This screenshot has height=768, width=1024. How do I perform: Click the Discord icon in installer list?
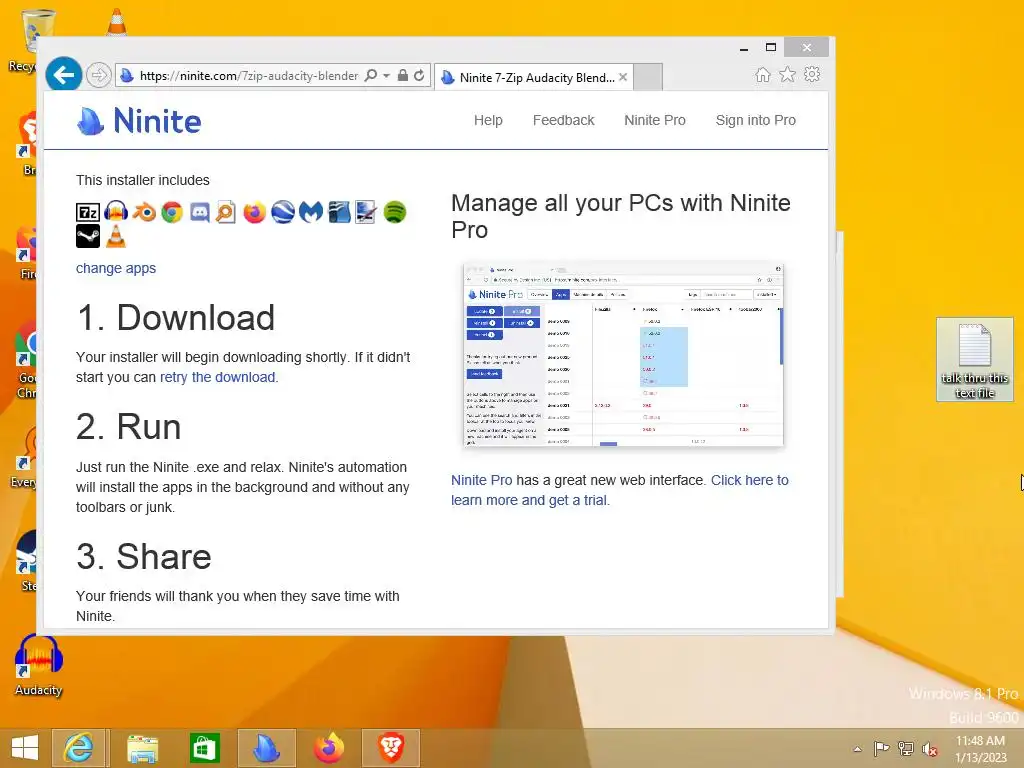[199, 212]
